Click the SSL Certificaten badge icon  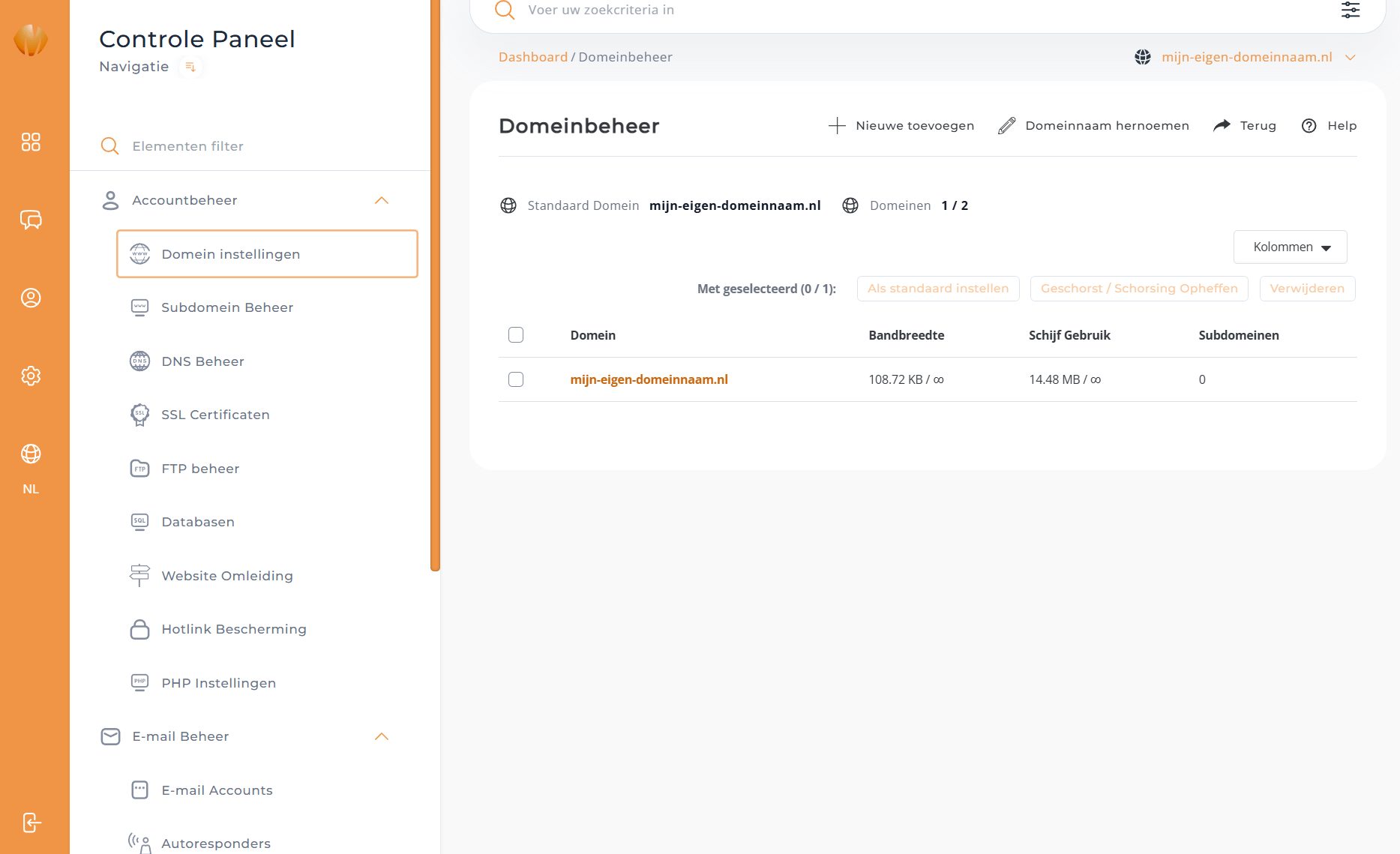[140, 415]
